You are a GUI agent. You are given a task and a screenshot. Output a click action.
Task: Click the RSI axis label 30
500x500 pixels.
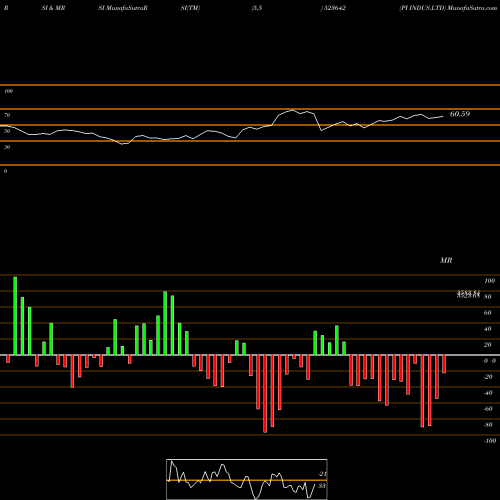(x=7, y=147)
